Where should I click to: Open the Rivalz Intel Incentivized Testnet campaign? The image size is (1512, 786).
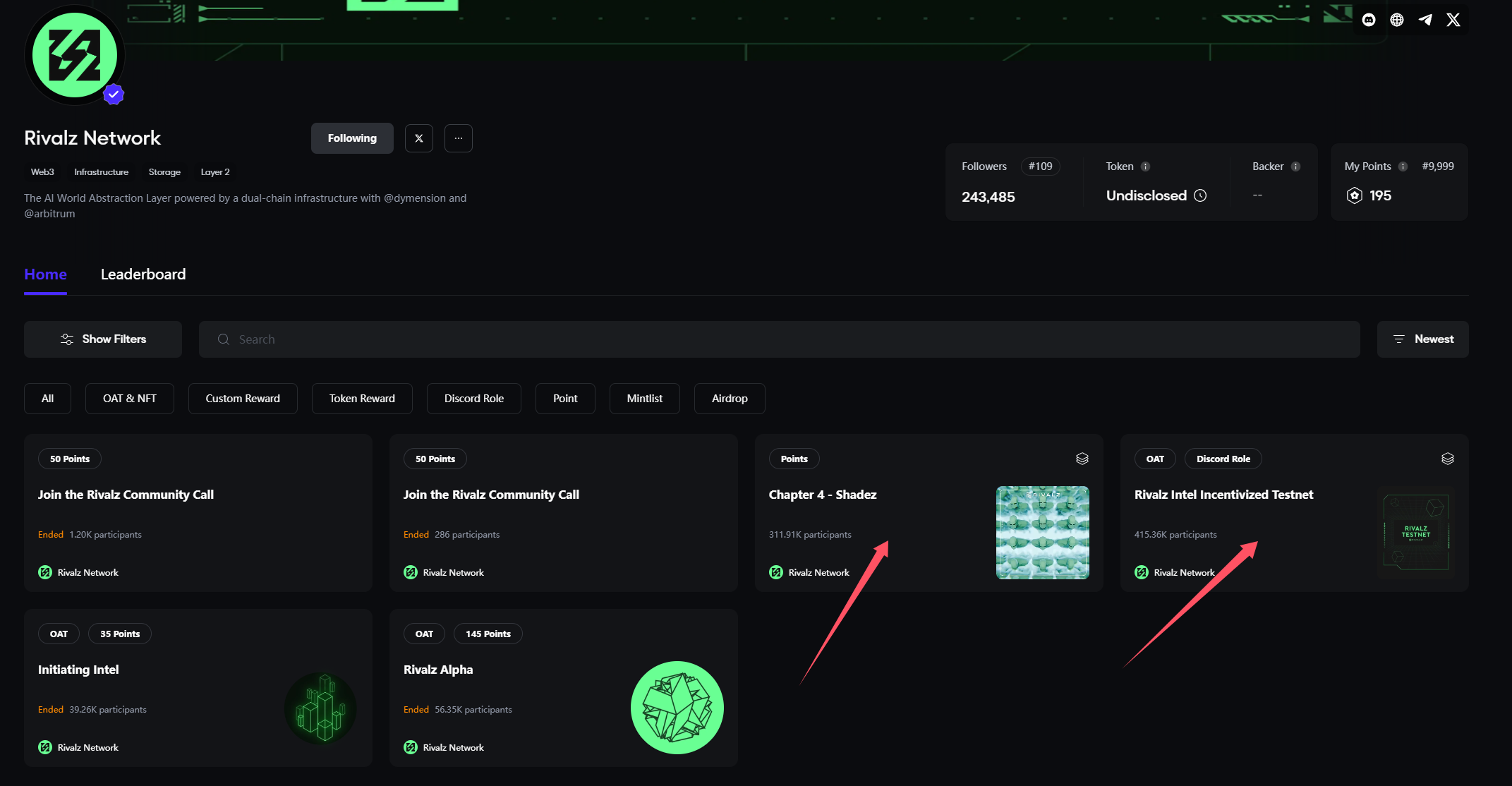[x=1295, y=513]
